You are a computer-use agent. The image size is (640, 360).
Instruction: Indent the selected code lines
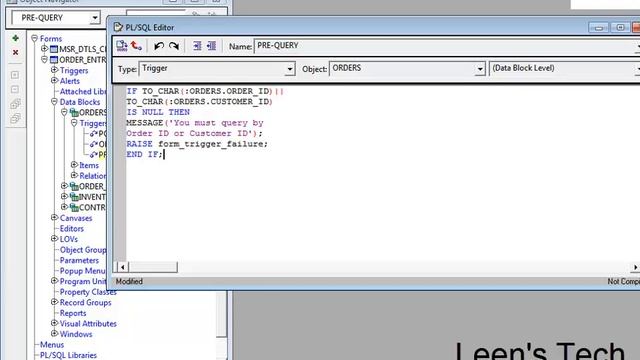pyautogui.click(x=197, y=46)
